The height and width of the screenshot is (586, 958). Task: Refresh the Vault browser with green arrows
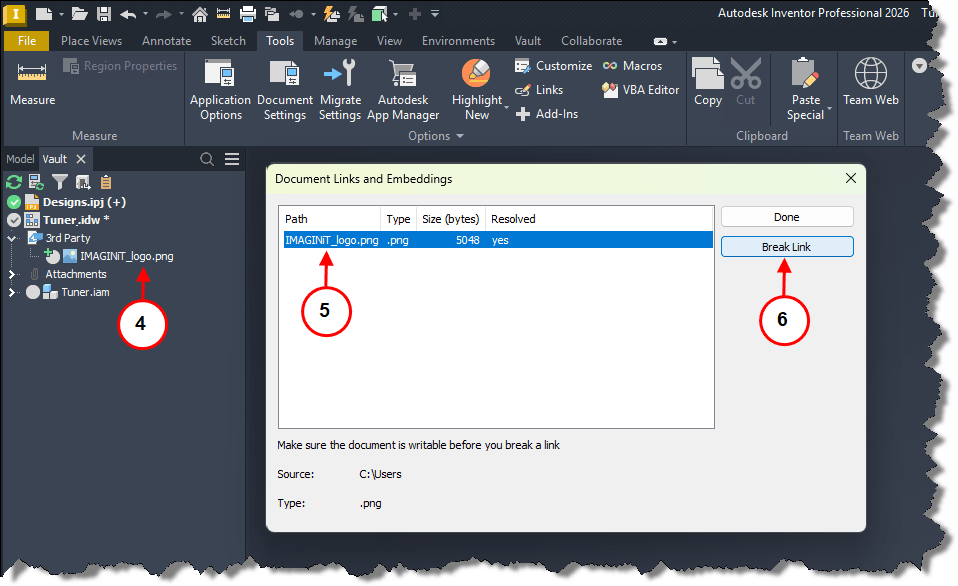[x=13, y=182]
